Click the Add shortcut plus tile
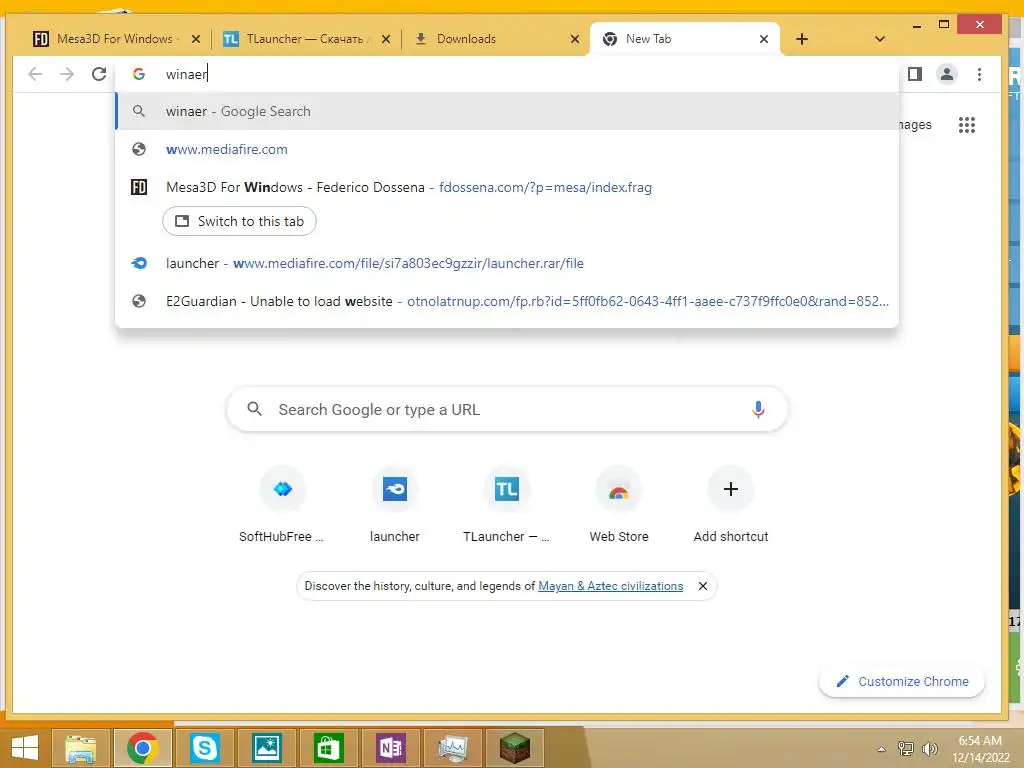The width and height of the screenshot is (1024, 768). [731, 505]
